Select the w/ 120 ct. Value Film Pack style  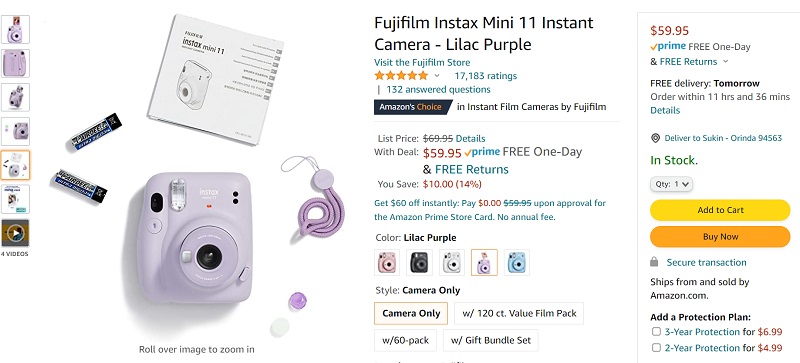(x=519, y=313)
